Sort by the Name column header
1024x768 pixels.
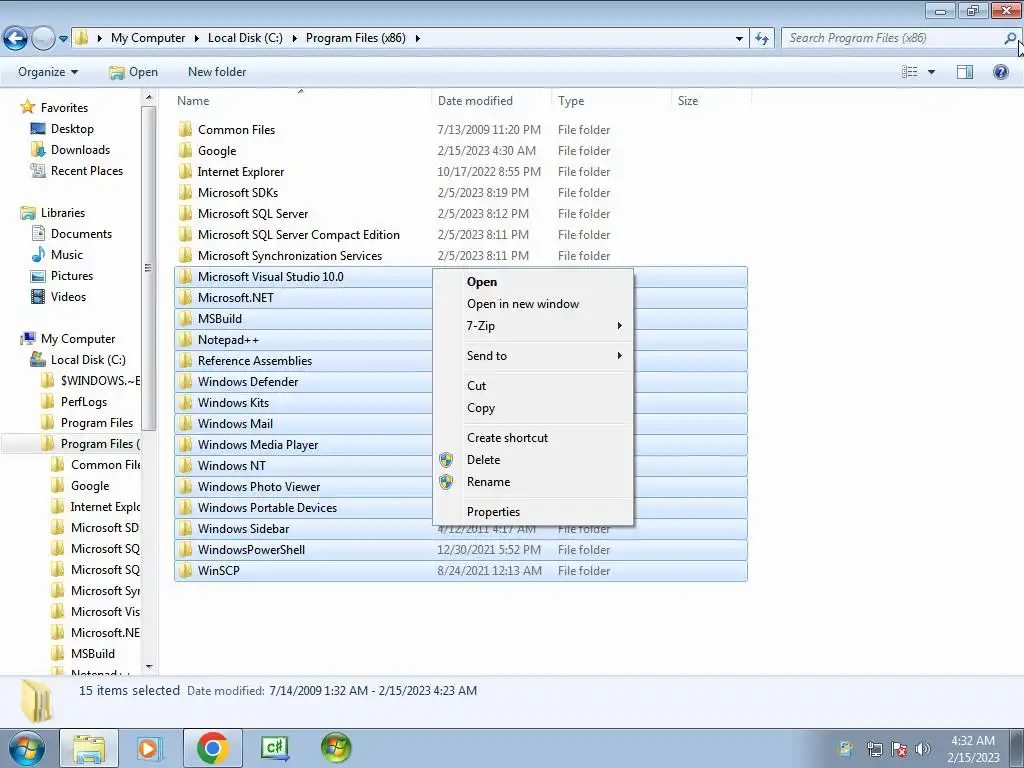coord(193,101)
